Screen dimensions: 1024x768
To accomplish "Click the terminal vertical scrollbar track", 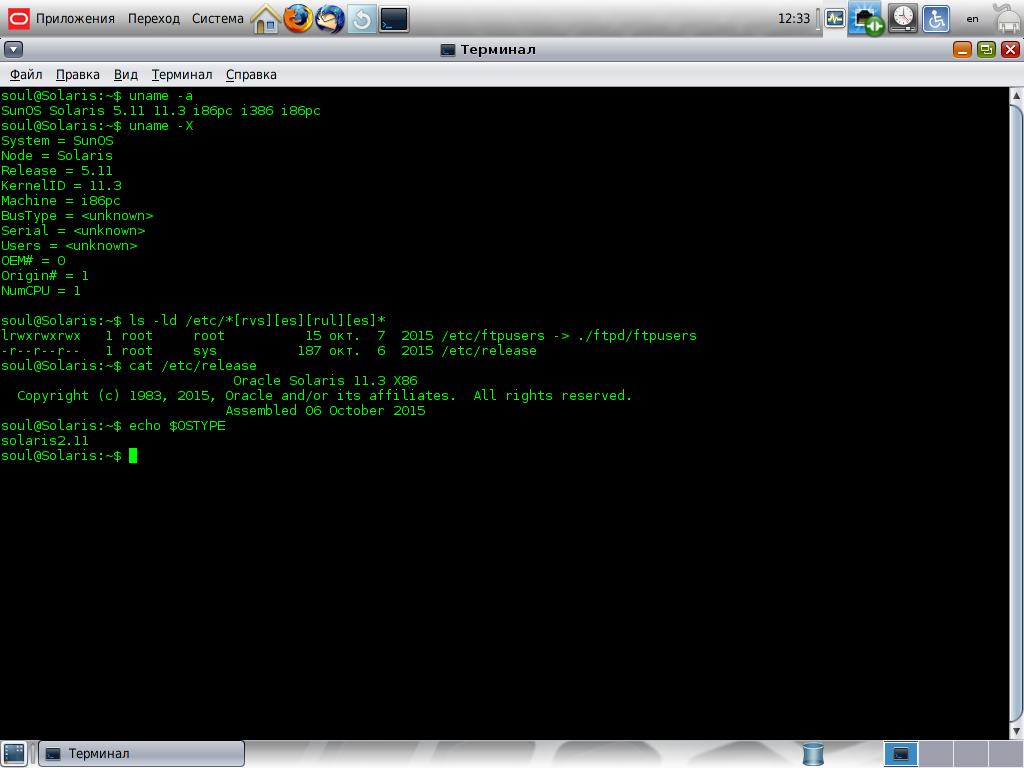I will pyautogui.click(x=1016, y=411).
